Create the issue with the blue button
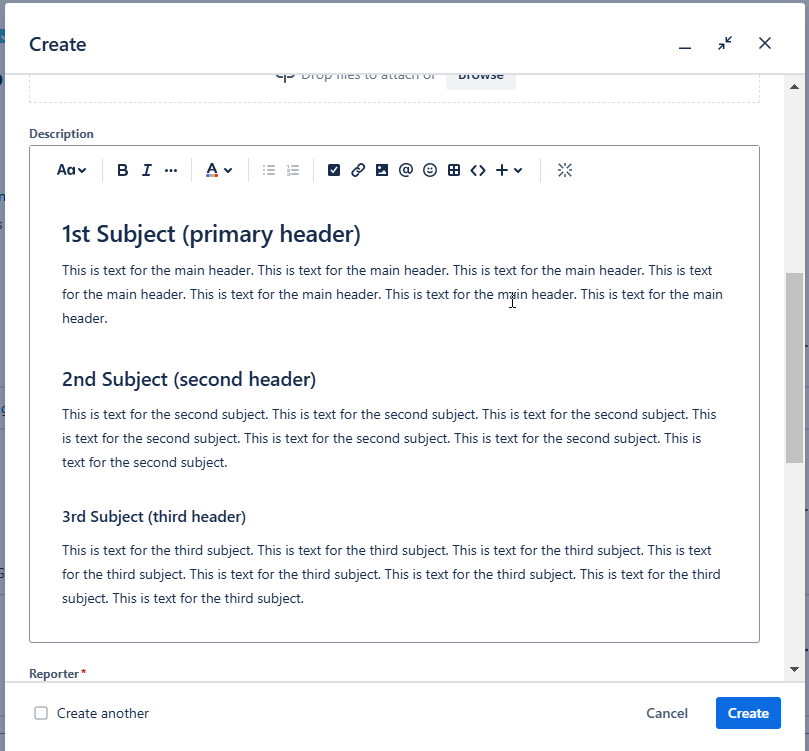Viewport: 809px width, 751px height. click(747, 713)
